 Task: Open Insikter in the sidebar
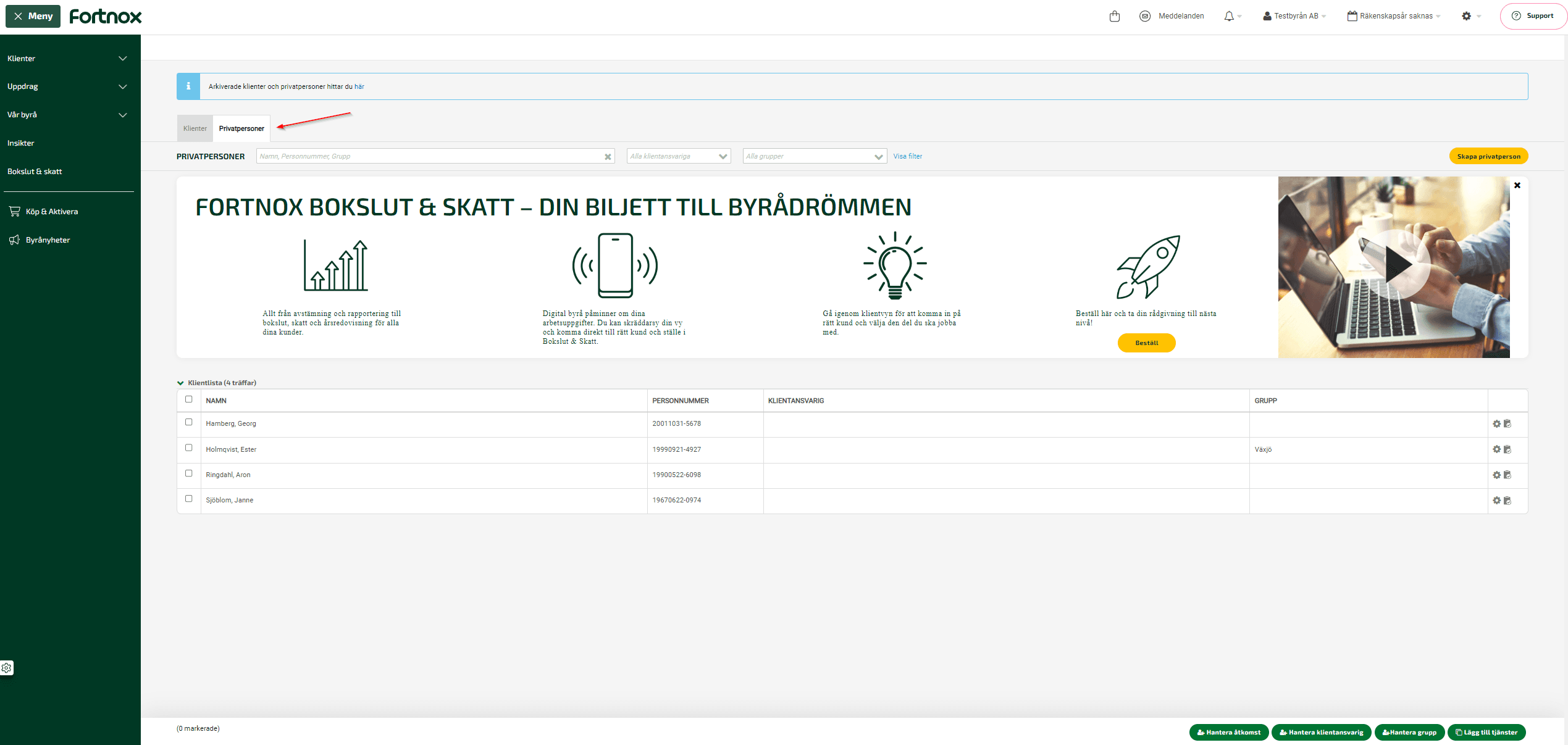tap(20, 143)
